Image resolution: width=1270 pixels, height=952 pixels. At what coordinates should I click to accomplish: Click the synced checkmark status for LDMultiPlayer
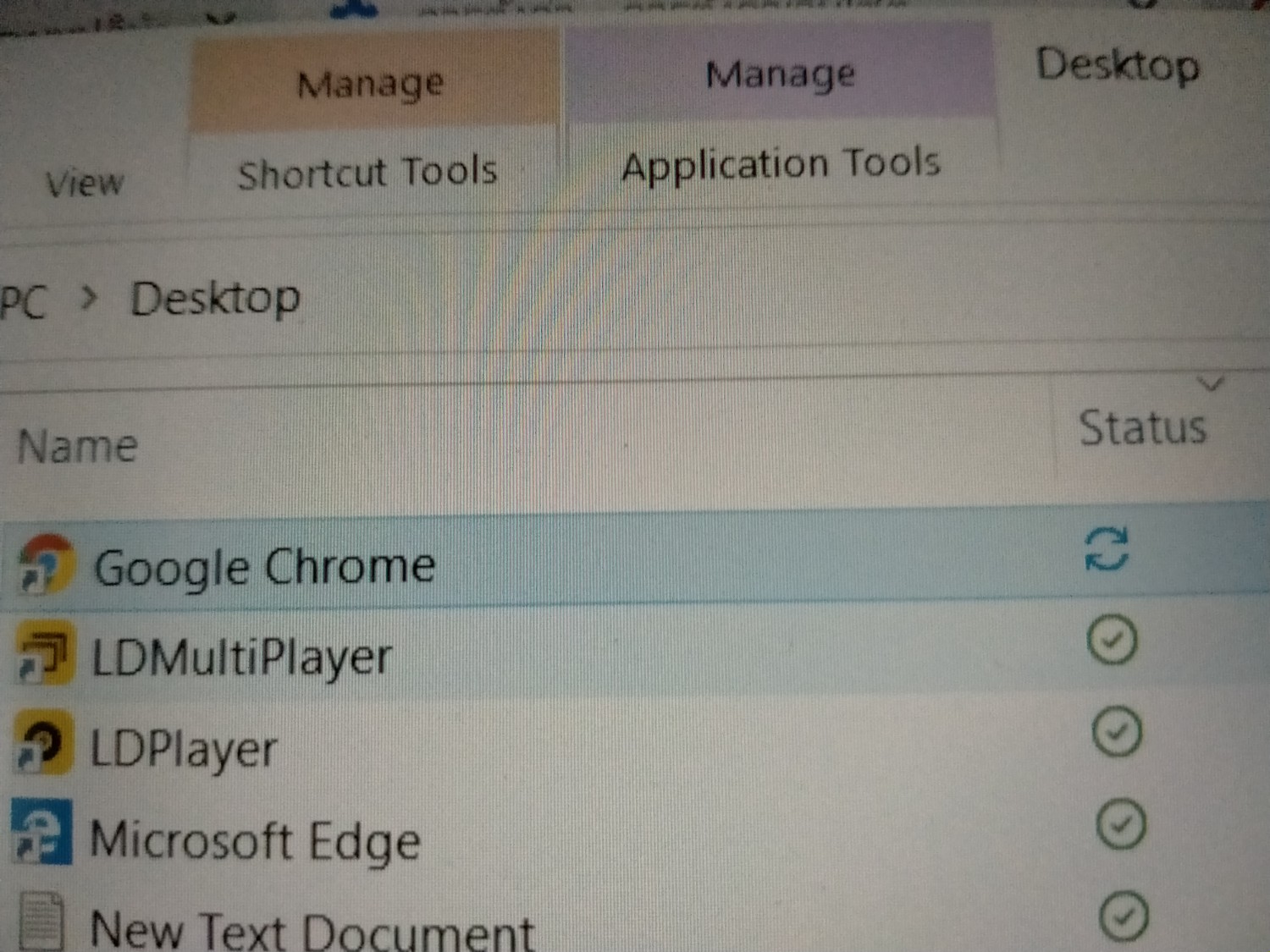[x=1113, y=641]
